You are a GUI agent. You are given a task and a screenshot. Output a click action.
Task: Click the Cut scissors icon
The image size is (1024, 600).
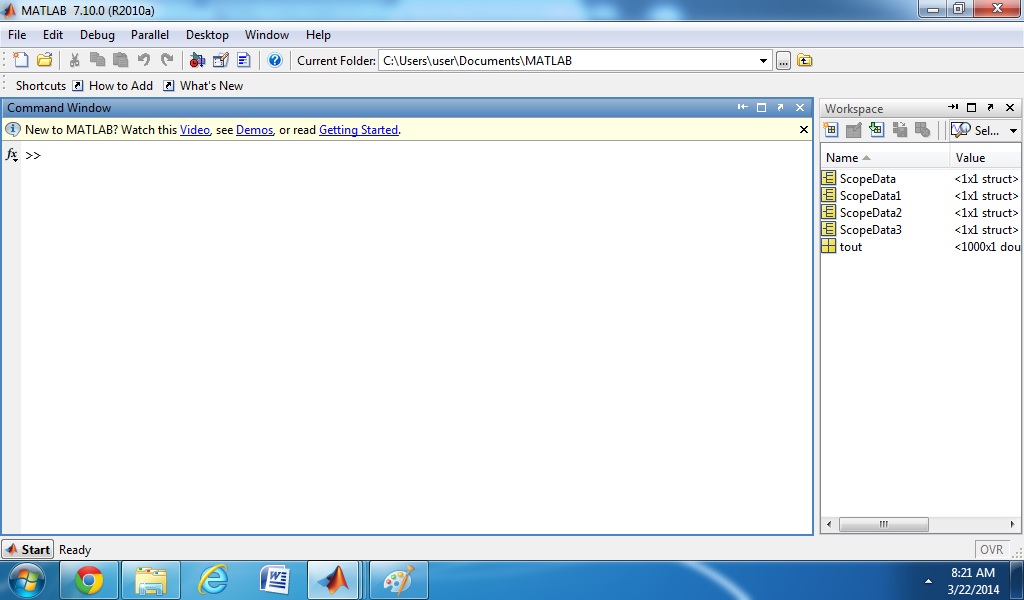click(74, 60)
